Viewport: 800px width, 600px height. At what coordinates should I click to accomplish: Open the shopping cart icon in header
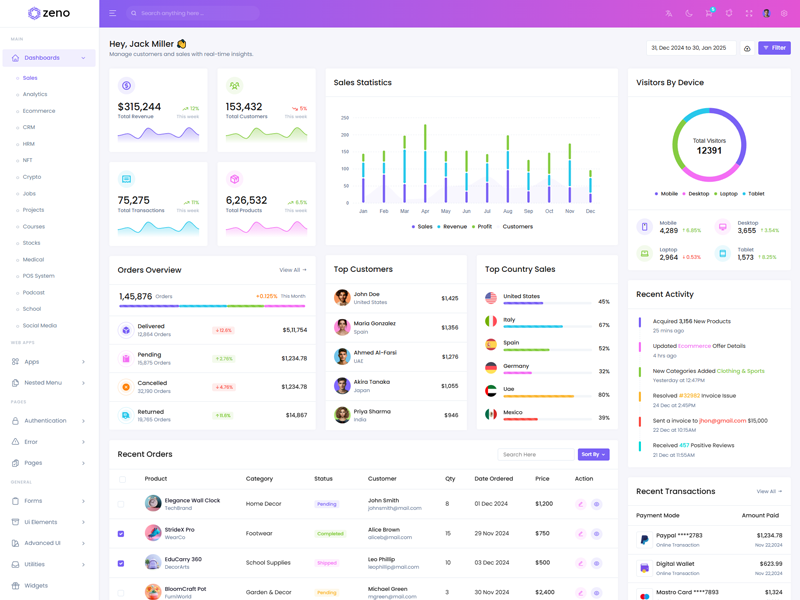coord(708,13)
